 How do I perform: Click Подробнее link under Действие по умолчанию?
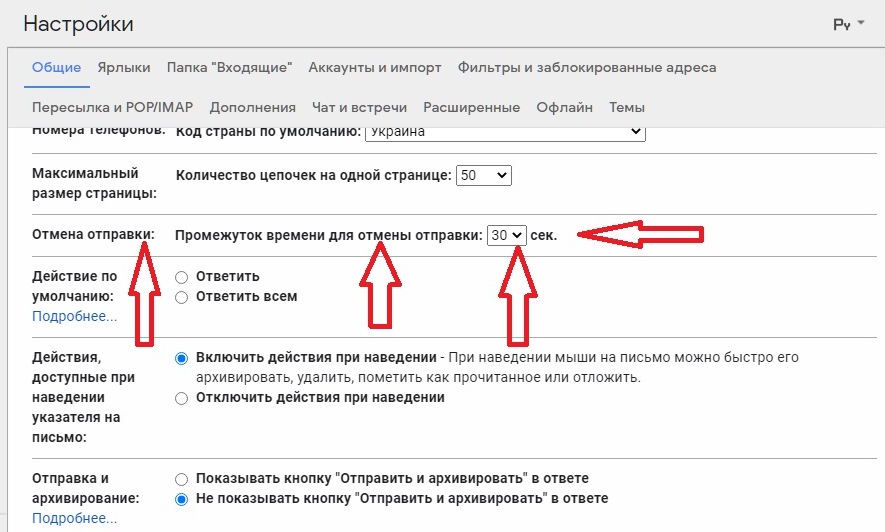click(x=74, y=316)
